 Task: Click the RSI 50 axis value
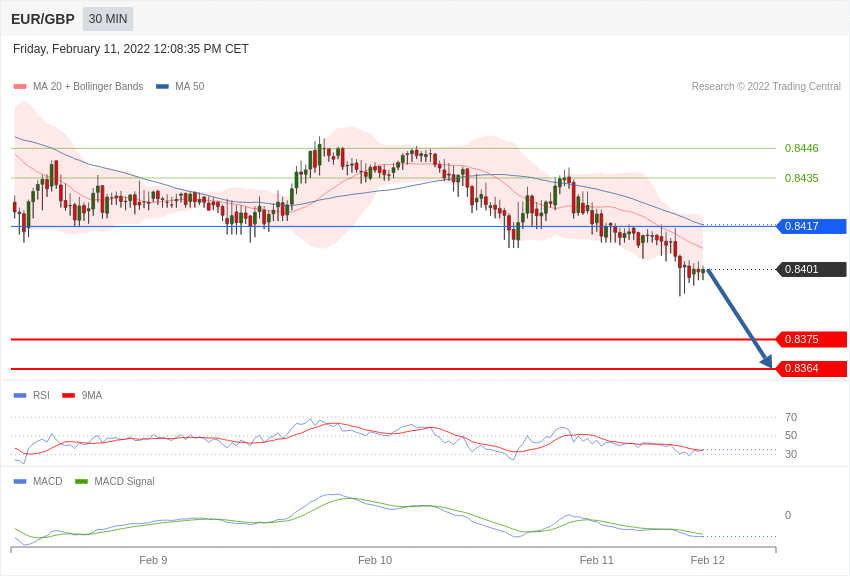point(791,436)
